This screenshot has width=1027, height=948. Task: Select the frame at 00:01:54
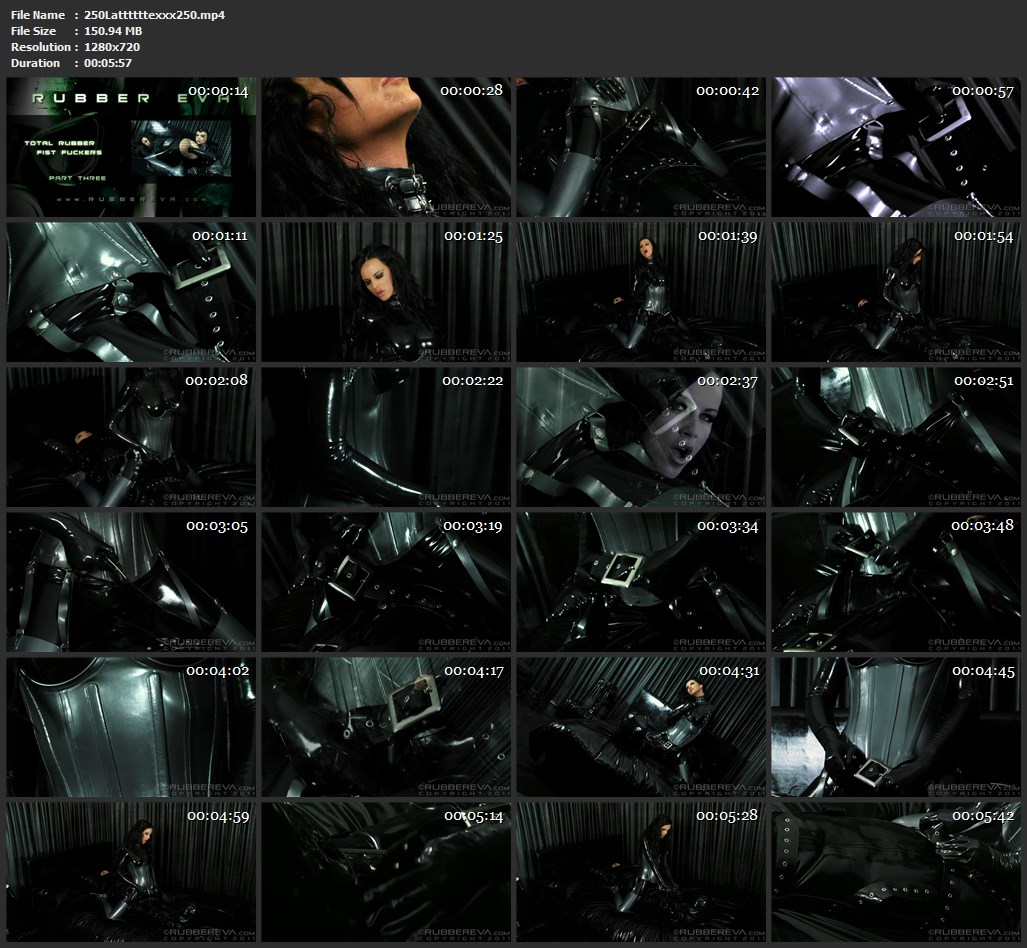[x=896, y=292]
